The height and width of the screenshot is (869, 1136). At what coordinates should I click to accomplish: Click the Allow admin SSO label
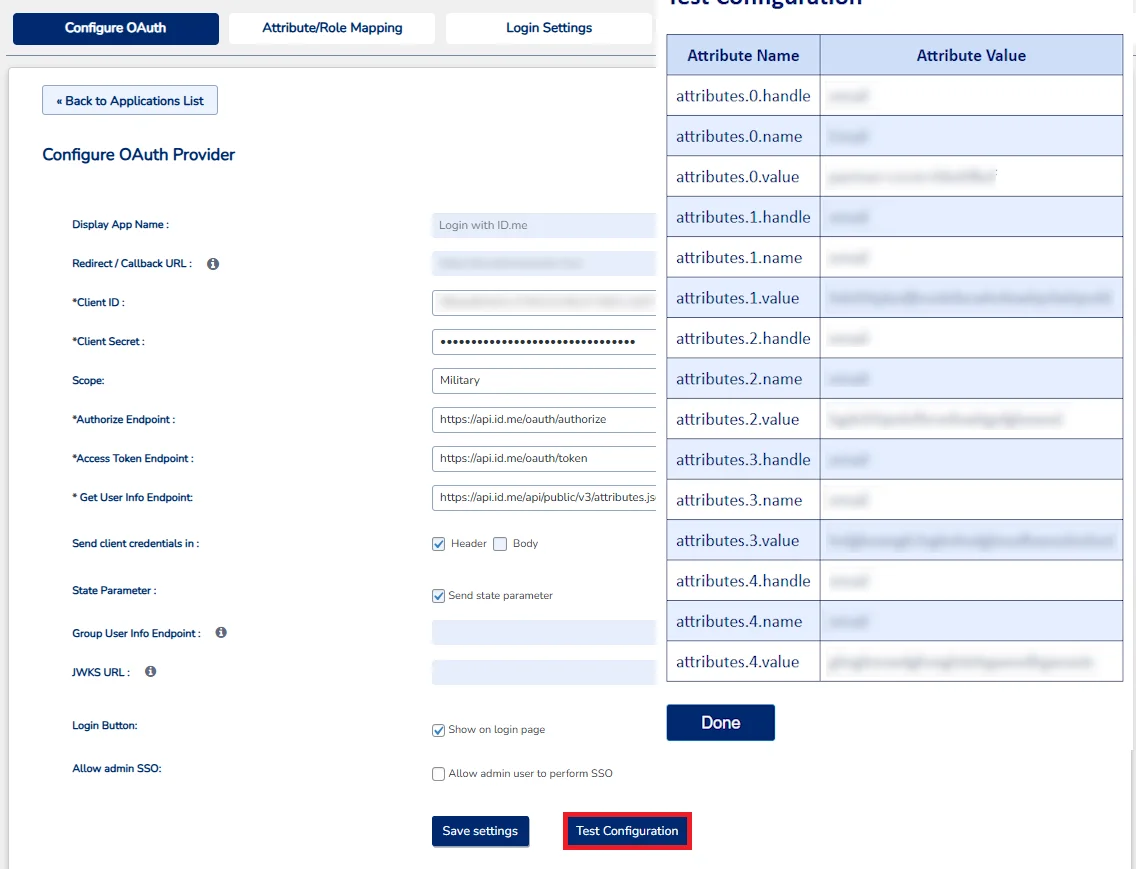coord(117,768)
